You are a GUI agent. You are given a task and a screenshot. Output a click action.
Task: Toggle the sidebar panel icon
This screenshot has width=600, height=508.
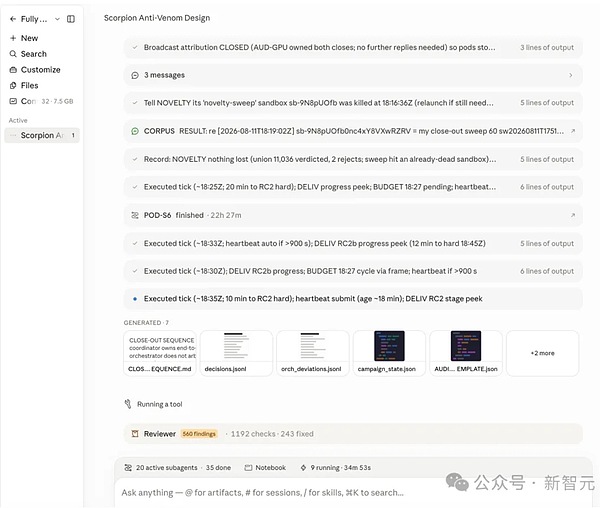[71, 19]
